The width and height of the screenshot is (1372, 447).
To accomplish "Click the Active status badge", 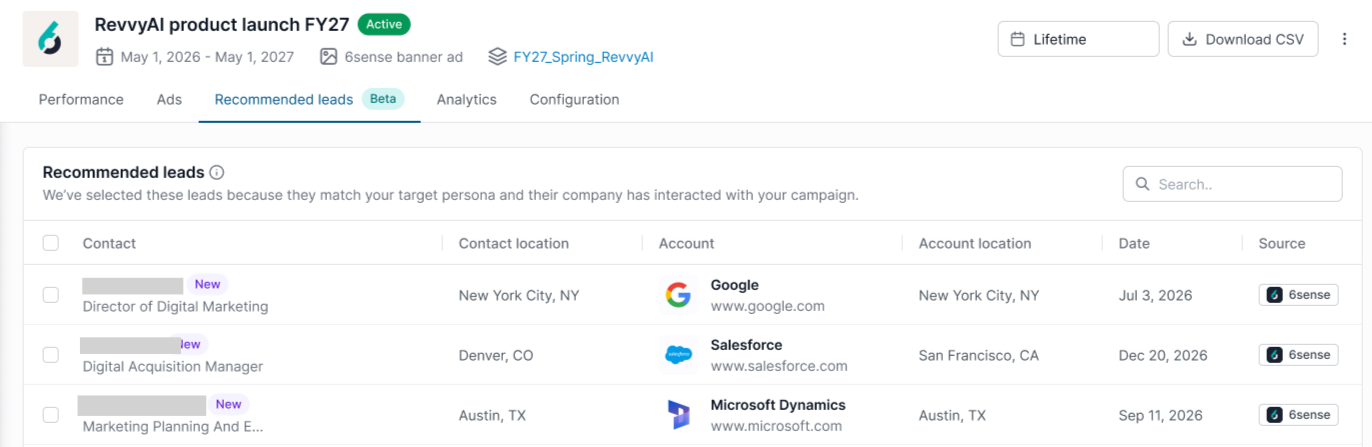I will tap(384, 24).
